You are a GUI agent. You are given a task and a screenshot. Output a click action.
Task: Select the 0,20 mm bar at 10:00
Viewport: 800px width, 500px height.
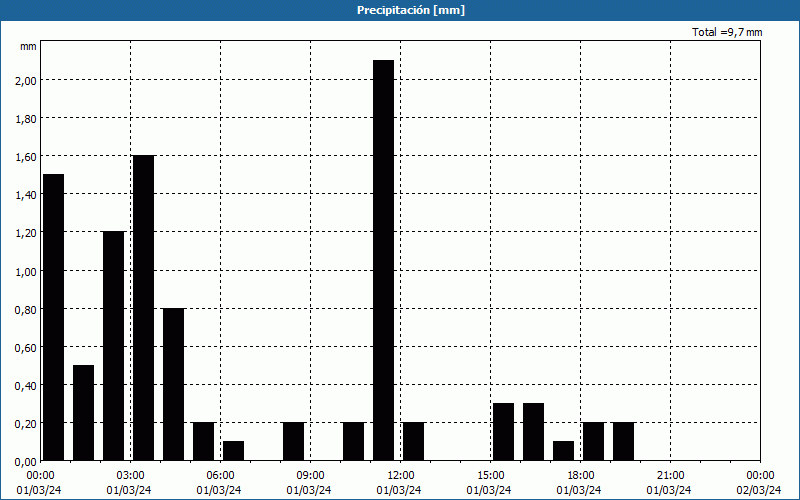click(354, 441)
